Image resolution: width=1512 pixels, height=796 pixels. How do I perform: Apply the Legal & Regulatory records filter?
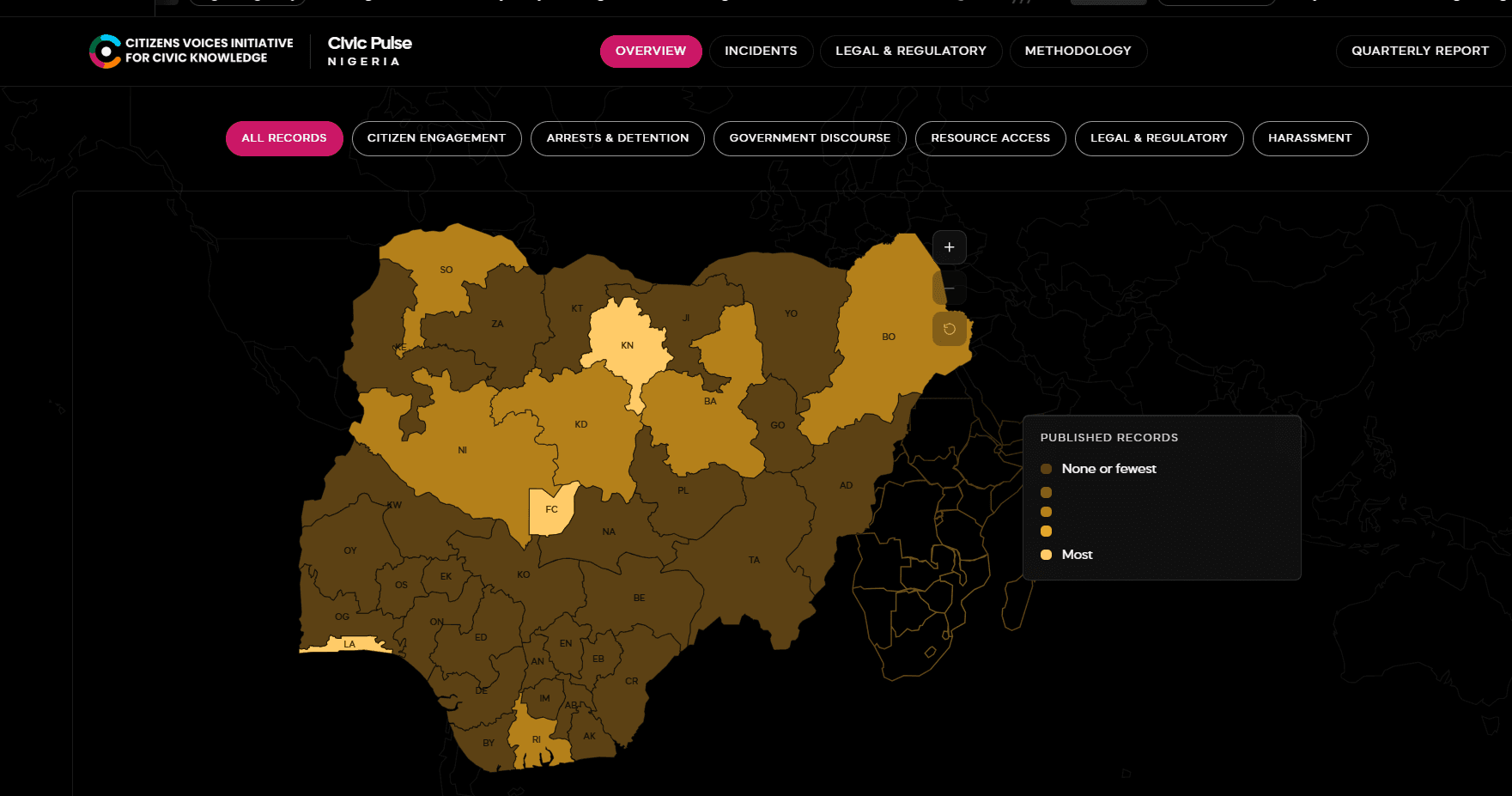click(1159, 138)
